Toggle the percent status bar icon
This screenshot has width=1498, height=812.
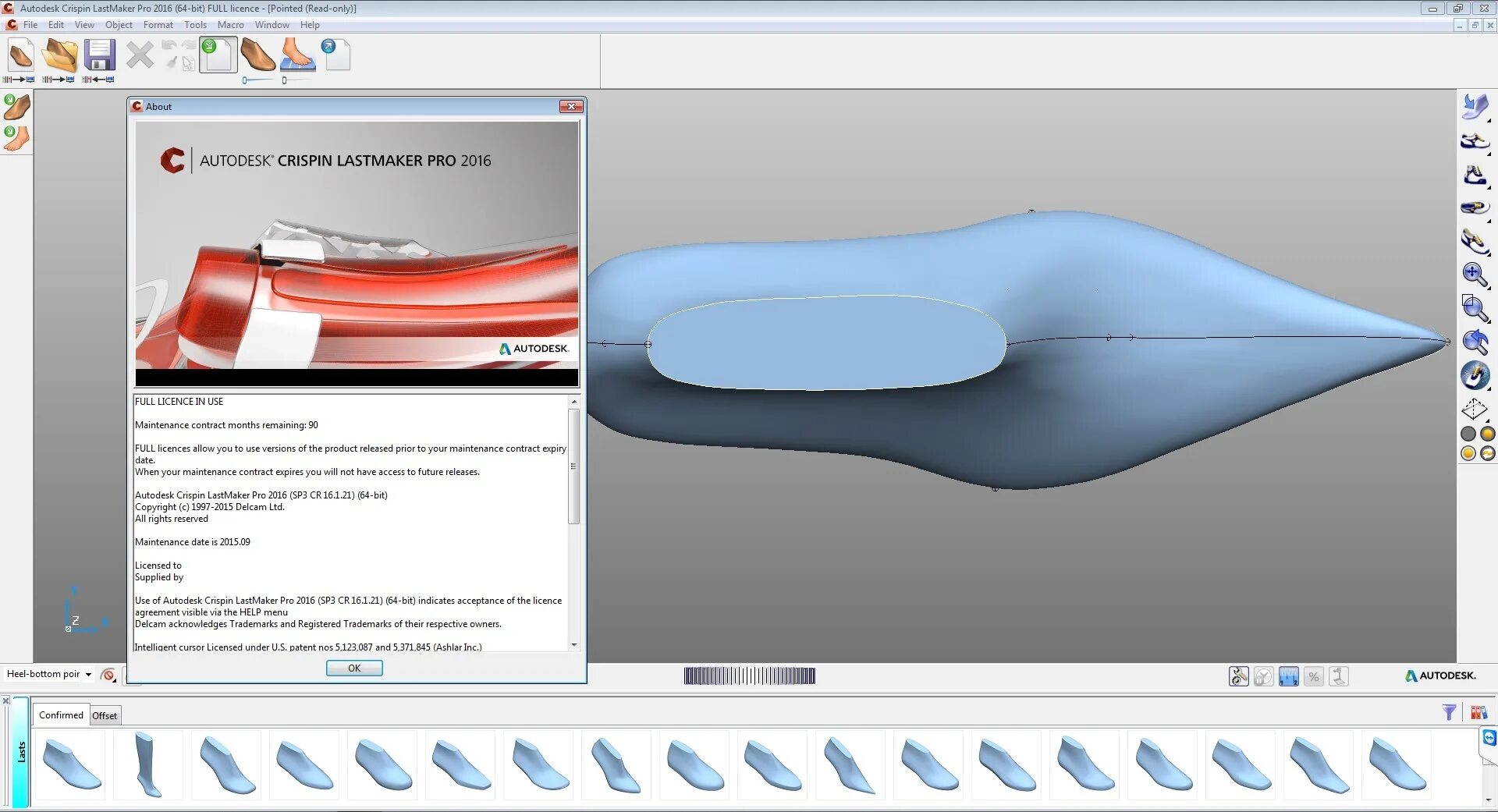pos(1314,676)
